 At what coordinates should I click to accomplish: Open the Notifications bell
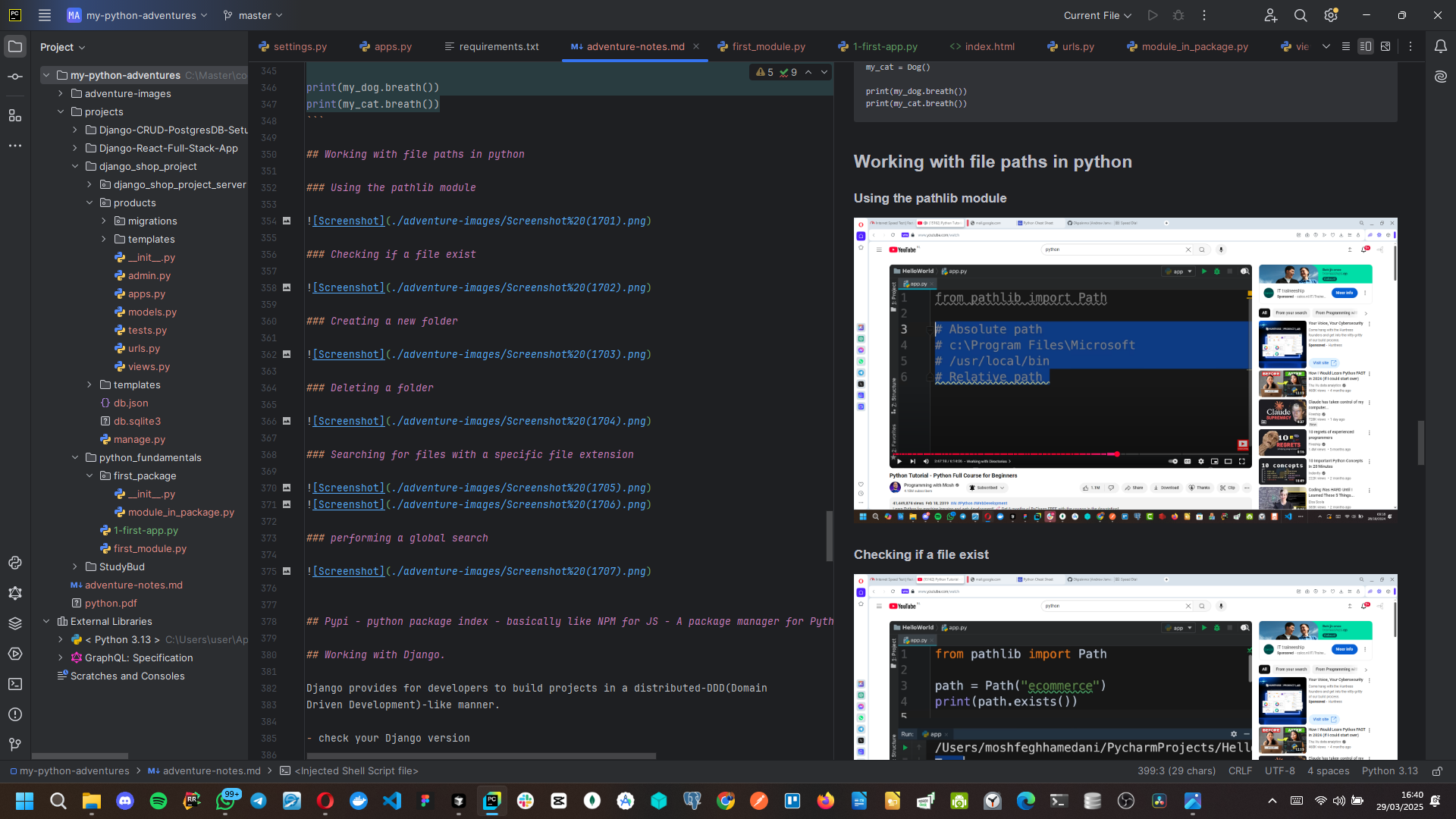(x=1441, y=46)
